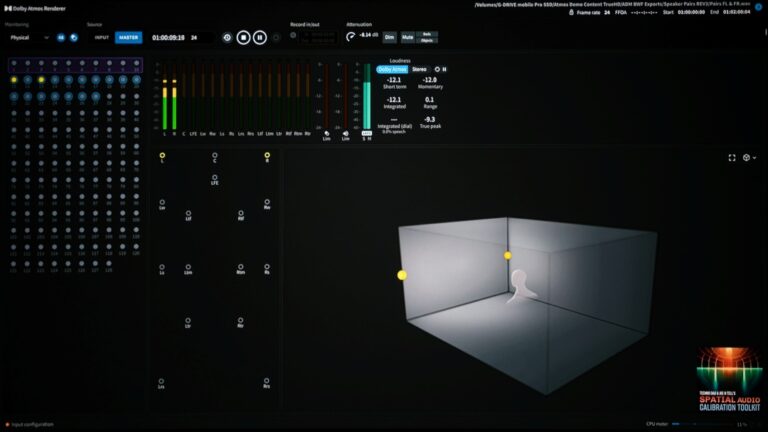Click the pause transport button
This screenshot has width=768, height=432.
260,38
